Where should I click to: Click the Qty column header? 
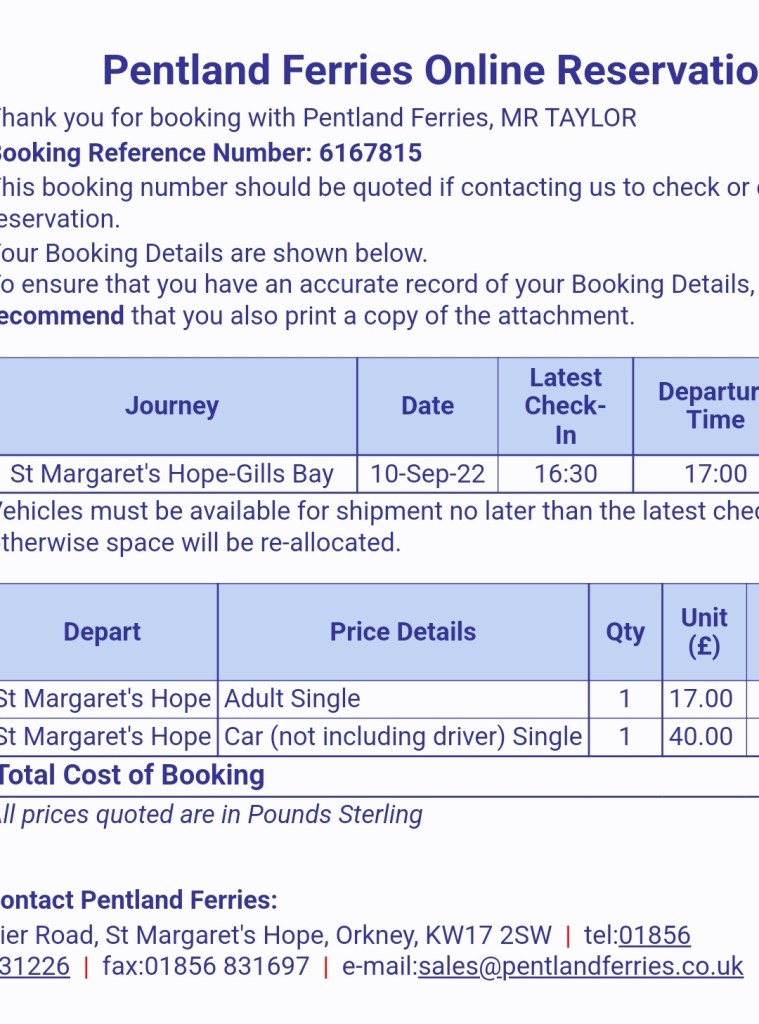click(x=625, y=632)
